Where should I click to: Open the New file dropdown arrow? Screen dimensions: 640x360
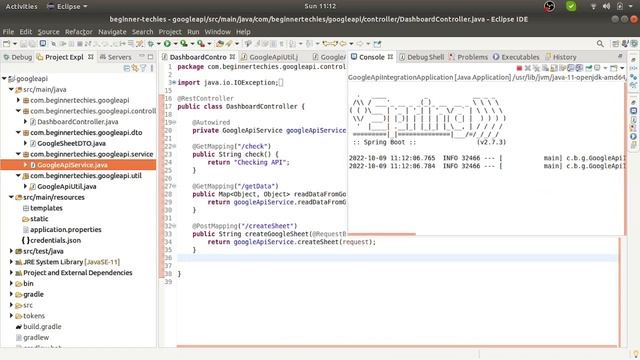point(15,44)
